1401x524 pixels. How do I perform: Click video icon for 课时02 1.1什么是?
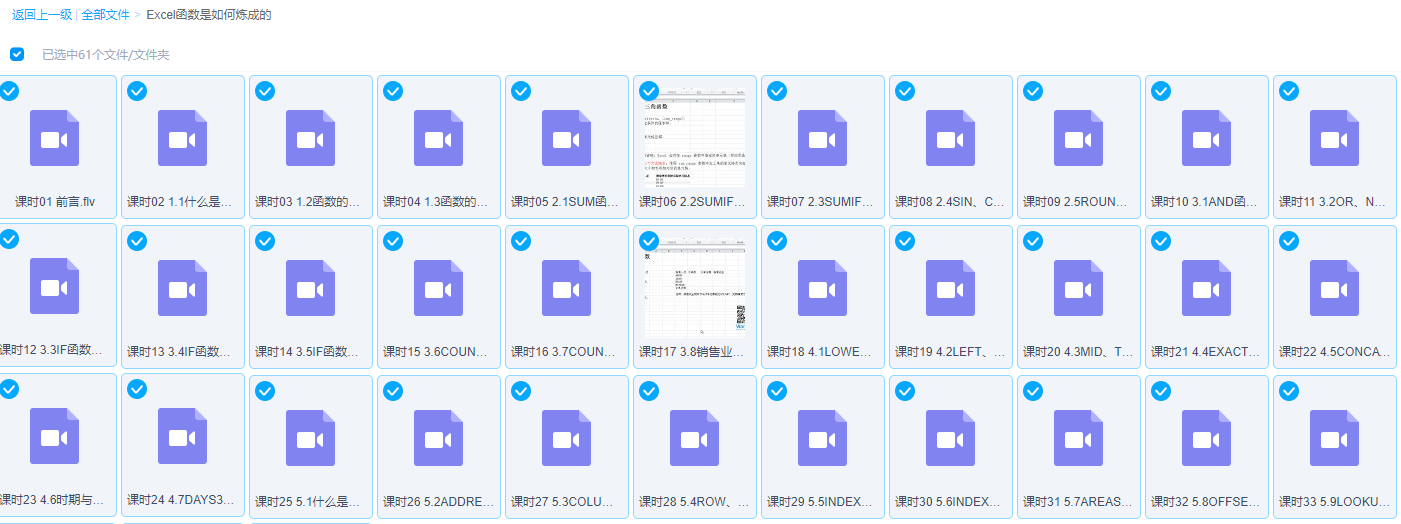[182, 138]
